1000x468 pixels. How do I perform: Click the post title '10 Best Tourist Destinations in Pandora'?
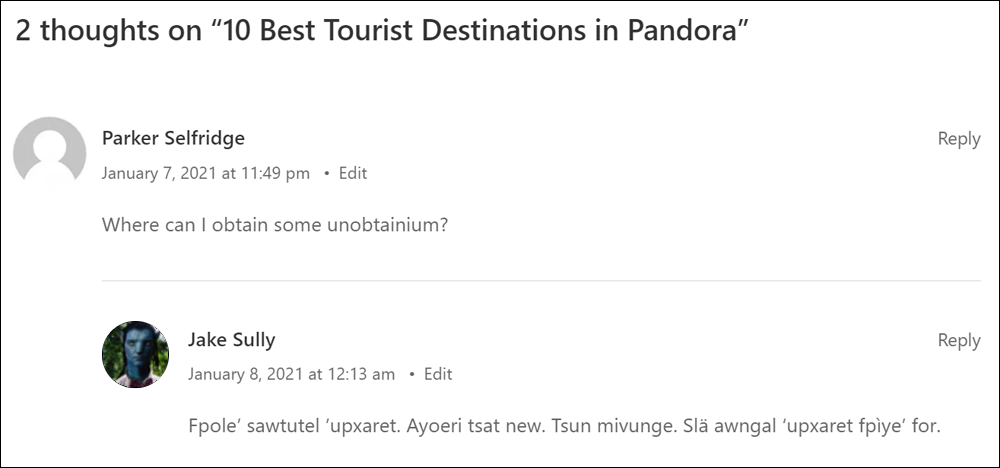pos(482,31)
